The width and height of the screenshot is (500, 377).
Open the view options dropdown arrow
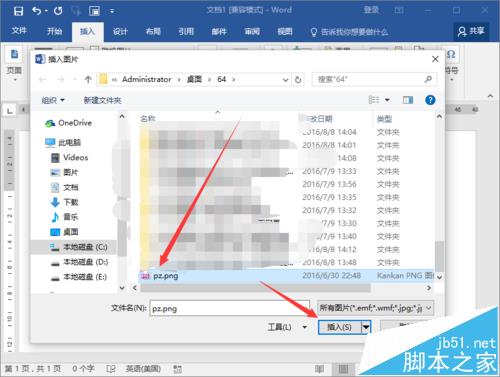coord(387,100)
